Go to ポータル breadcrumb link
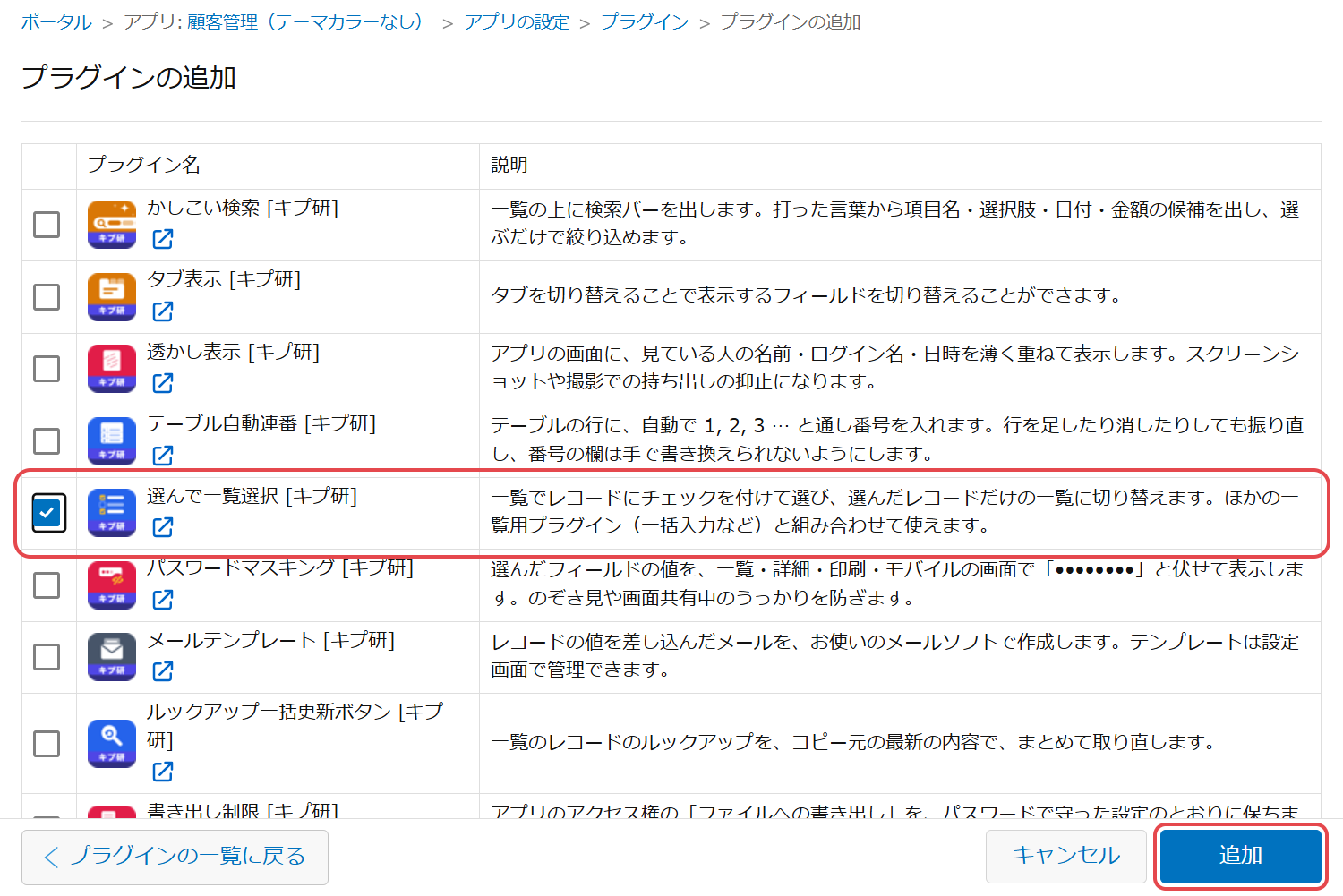Image resolution: width=1343 pixels, height=896 pixels. pyautogui.click(x=56, y=22)
